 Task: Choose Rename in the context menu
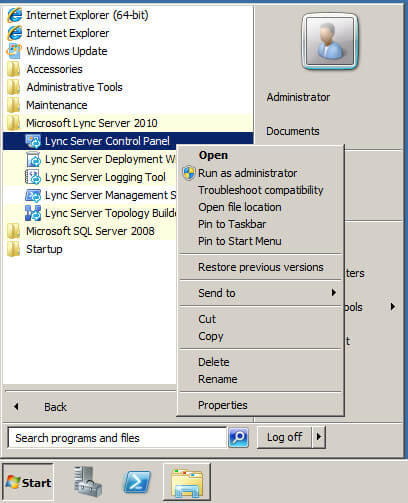218,379
